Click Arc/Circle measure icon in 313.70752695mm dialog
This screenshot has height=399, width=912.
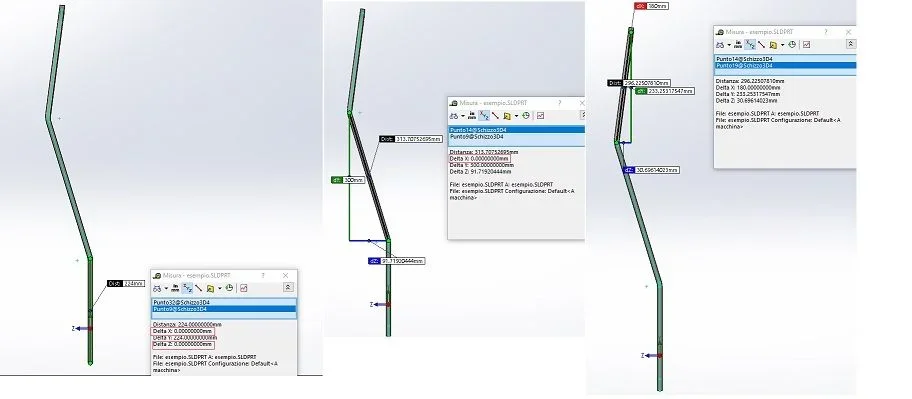click(454, 116)
